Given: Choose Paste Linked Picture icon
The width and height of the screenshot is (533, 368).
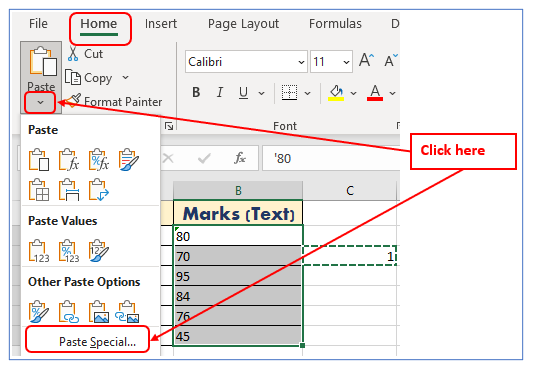Looking at the screenshot, I should click(x=127, y=312).
